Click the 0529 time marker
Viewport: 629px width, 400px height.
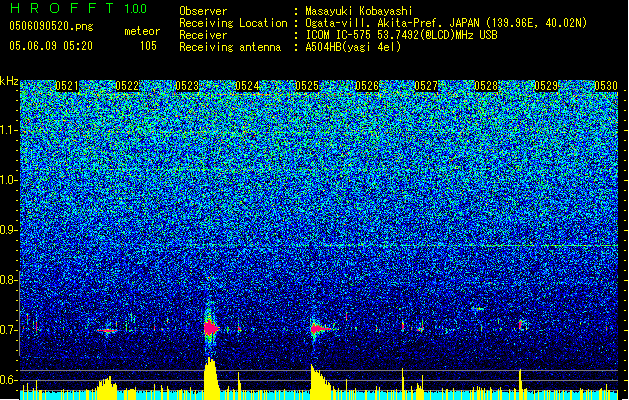(546, 86)
